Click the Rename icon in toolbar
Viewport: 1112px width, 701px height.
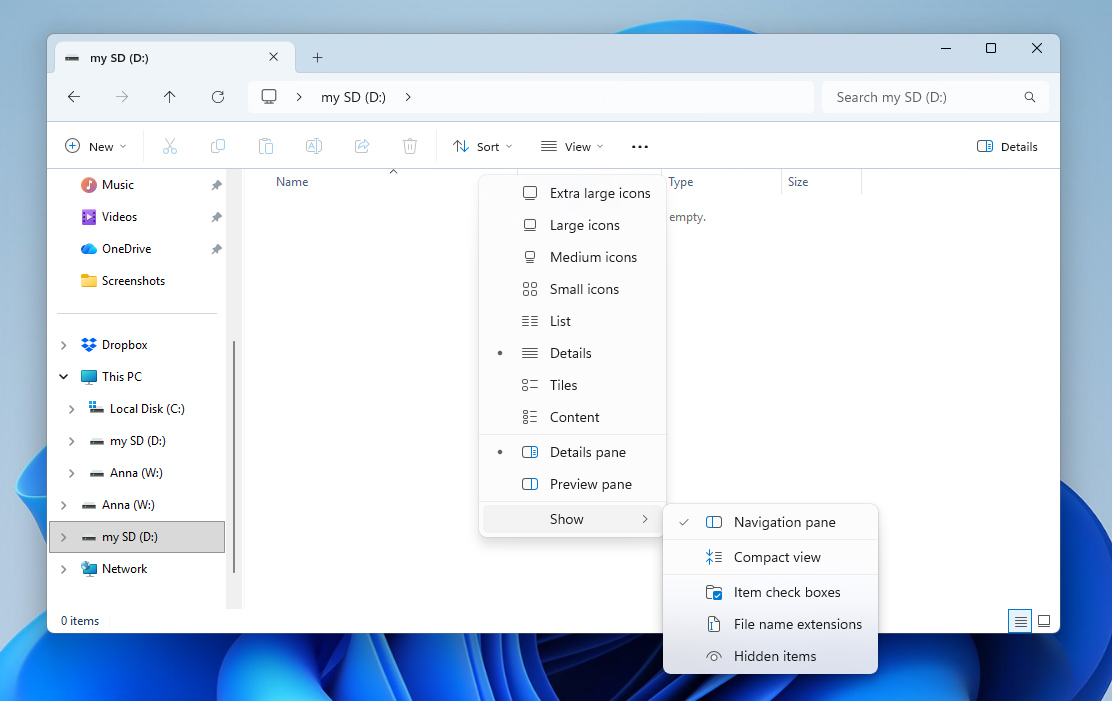(313, 146)
